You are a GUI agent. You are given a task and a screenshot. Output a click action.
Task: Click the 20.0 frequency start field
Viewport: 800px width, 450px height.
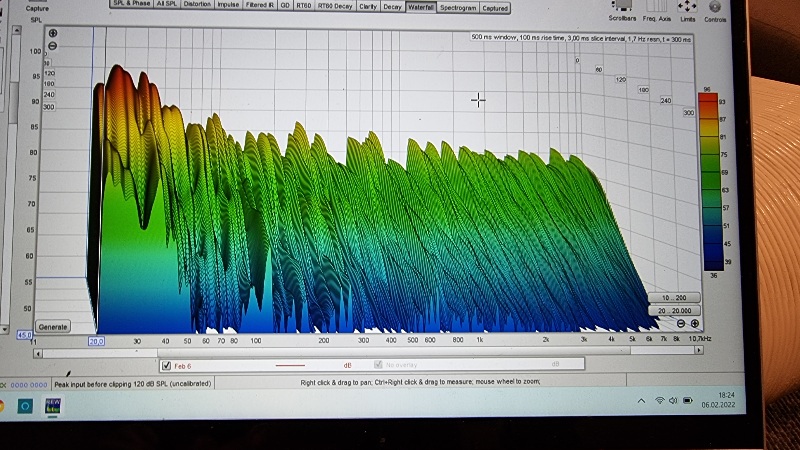(x=97, y=341)
